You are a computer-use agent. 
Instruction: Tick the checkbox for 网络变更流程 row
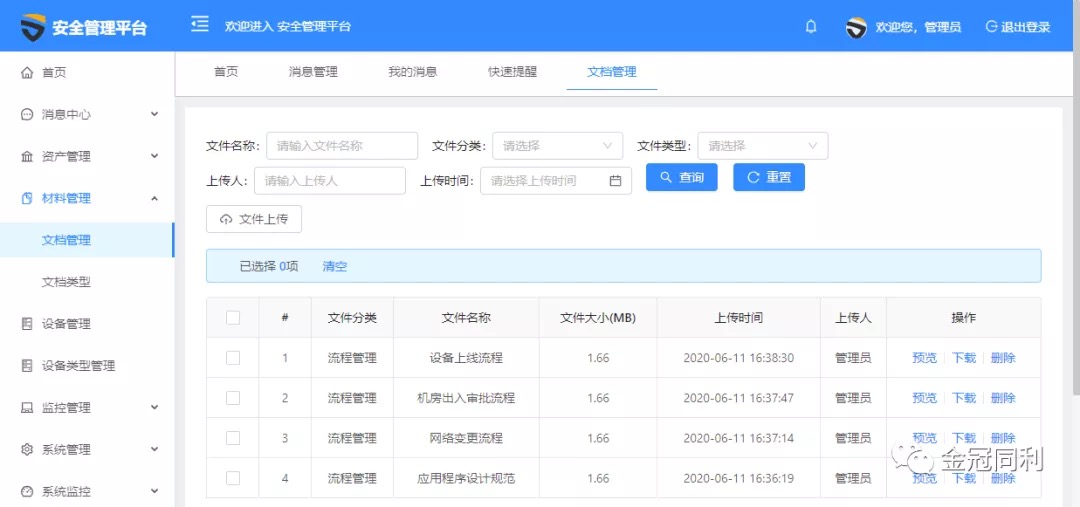click(233, 438)
